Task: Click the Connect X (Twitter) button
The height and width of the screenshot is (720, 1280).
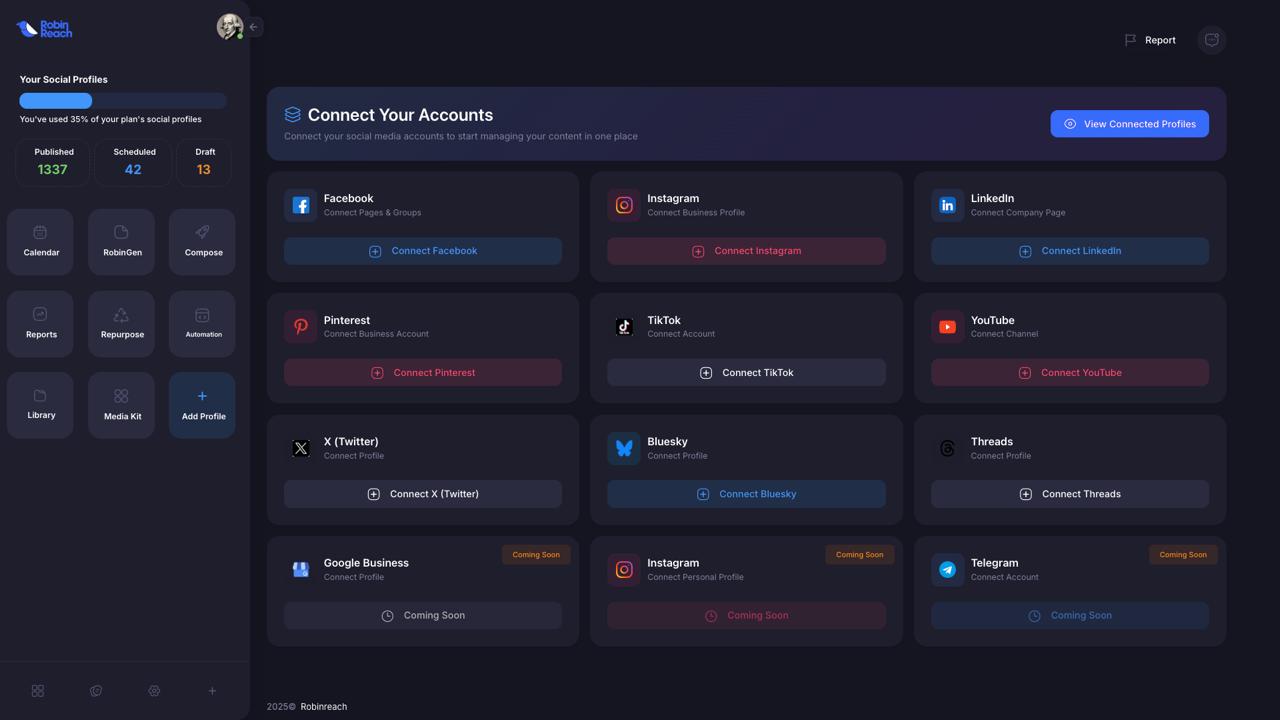Action: pos(423,494)
